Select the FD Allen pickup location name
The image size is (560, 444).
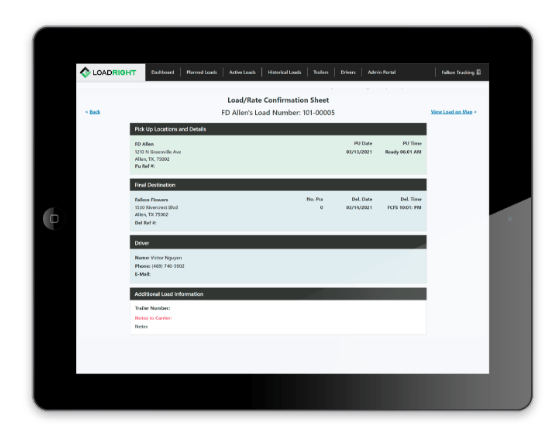pos(144,144)
